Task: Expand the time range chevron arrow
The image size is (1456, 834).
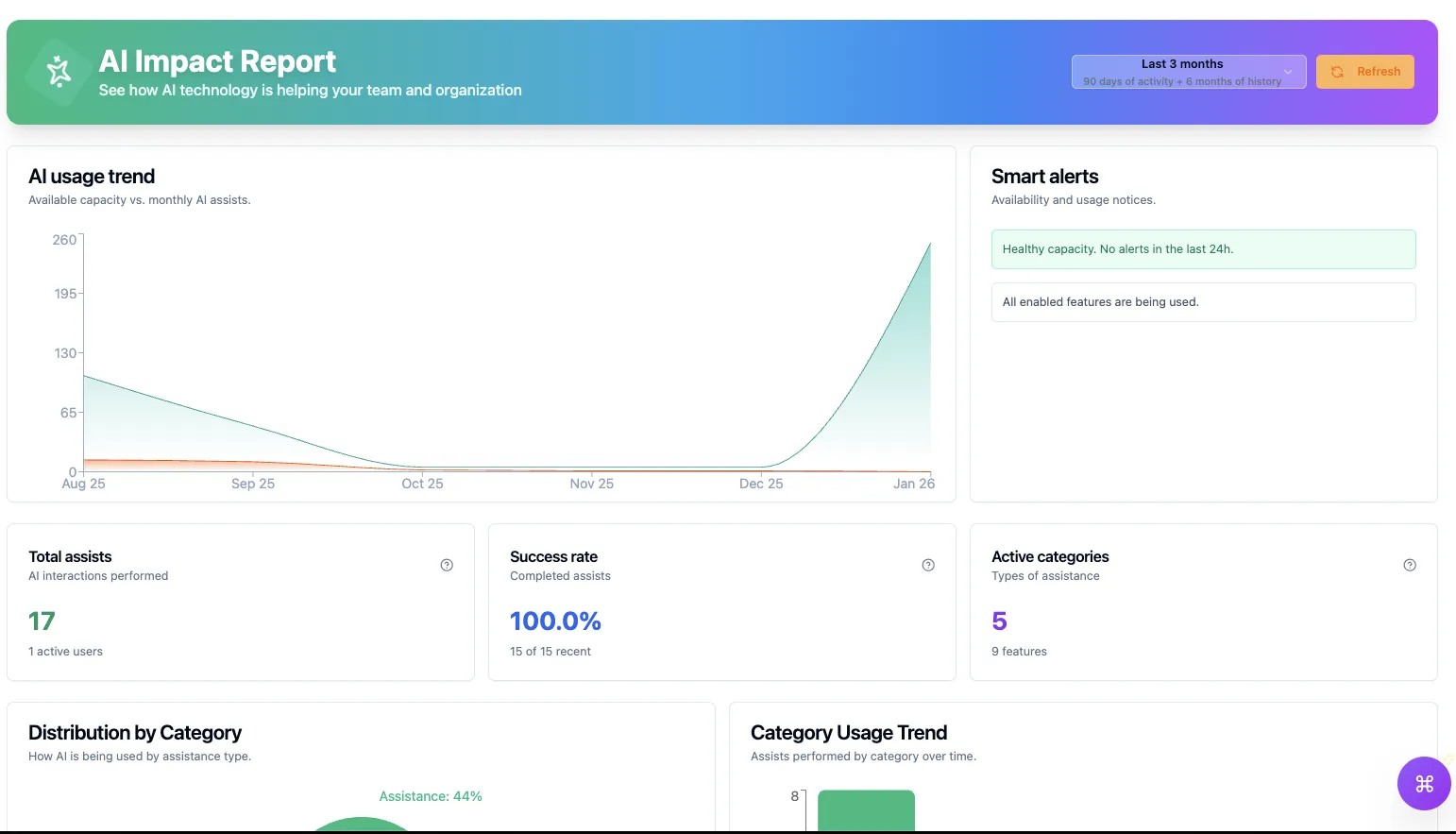Action: coord(1288,72)
